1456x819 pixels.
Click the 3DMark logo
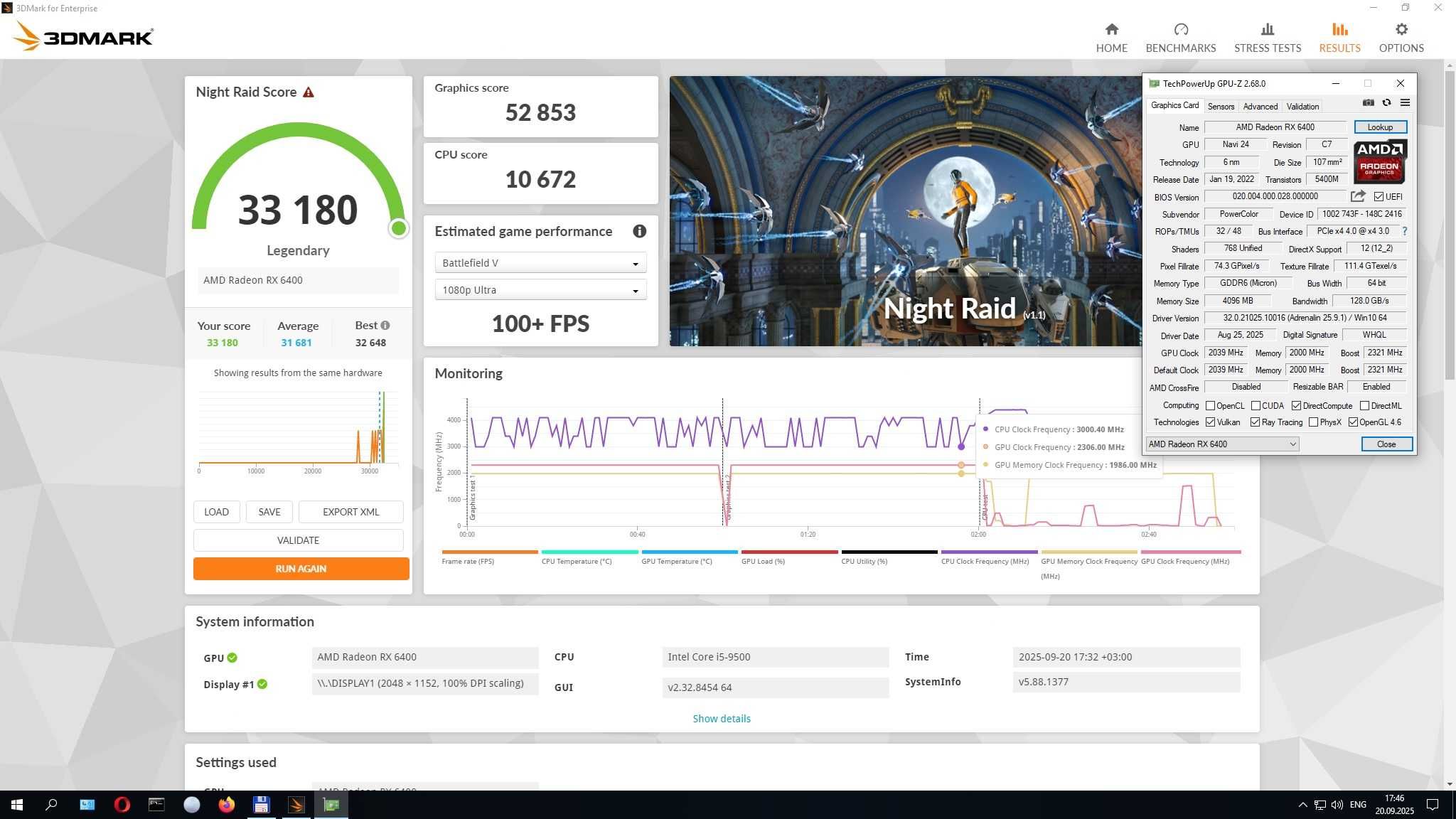[83, 36]
